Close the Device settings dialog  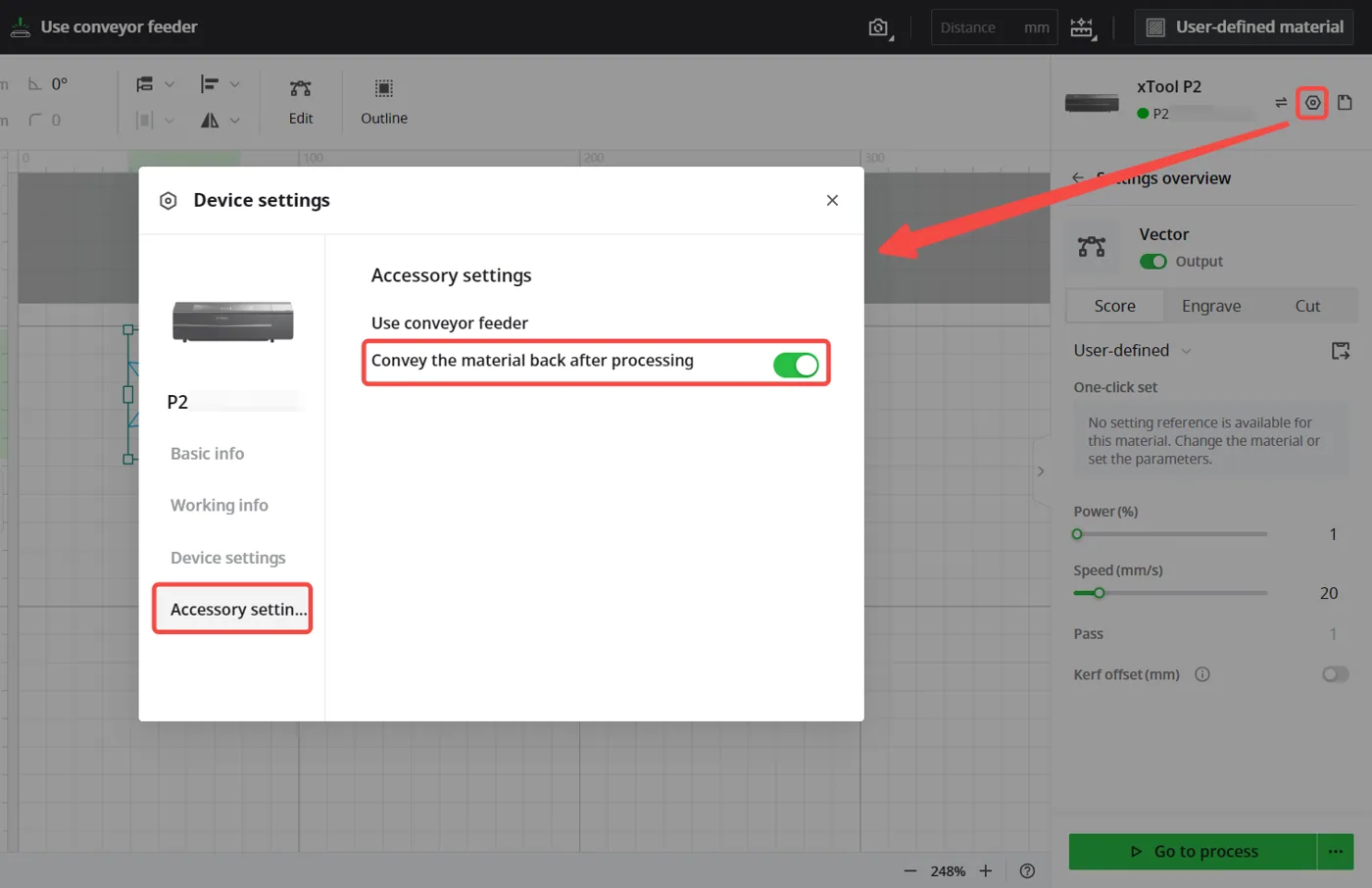[x=832, y=200]
